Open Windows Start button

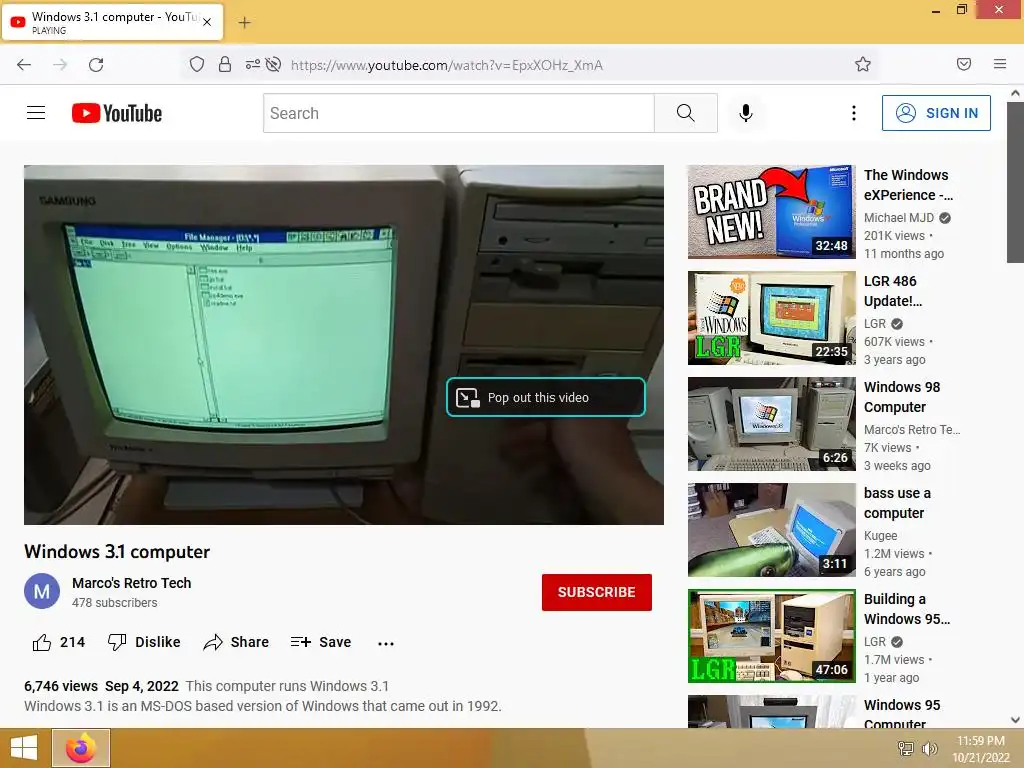(24, 748)
